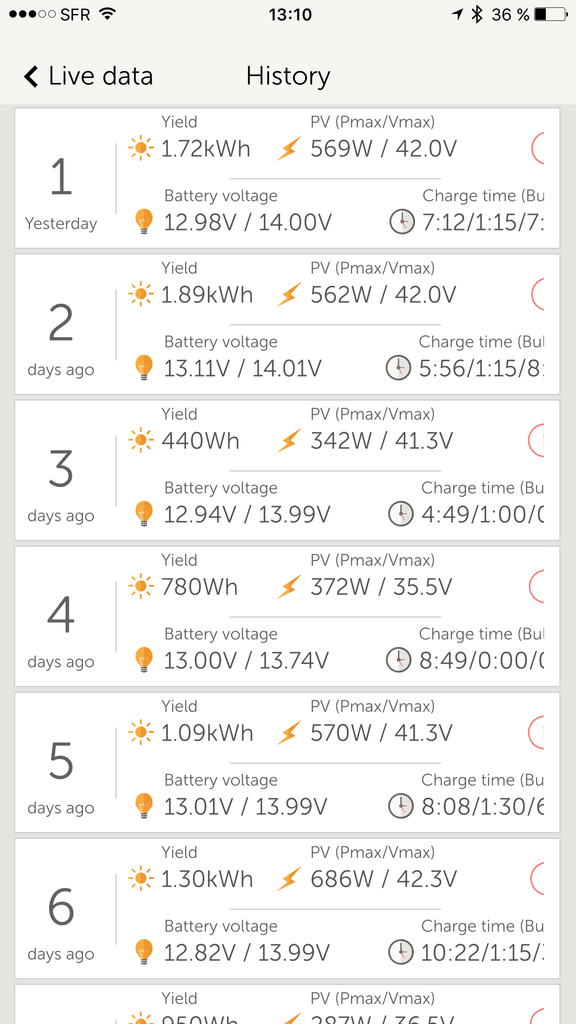
Task: Select the day 3 history entry number
Action: (61, 470)
